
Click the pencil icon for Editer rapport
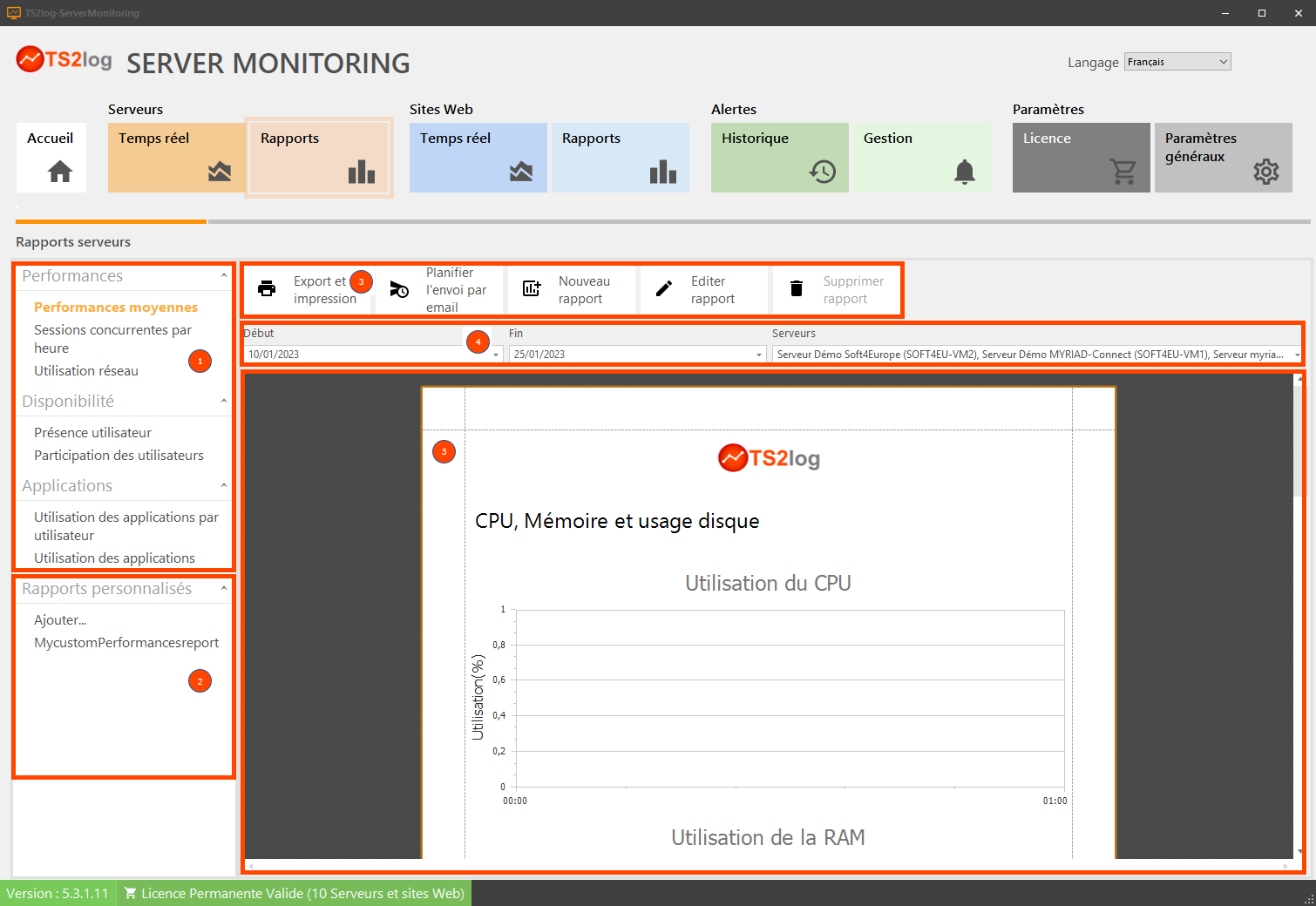click(x=664, y=288)
